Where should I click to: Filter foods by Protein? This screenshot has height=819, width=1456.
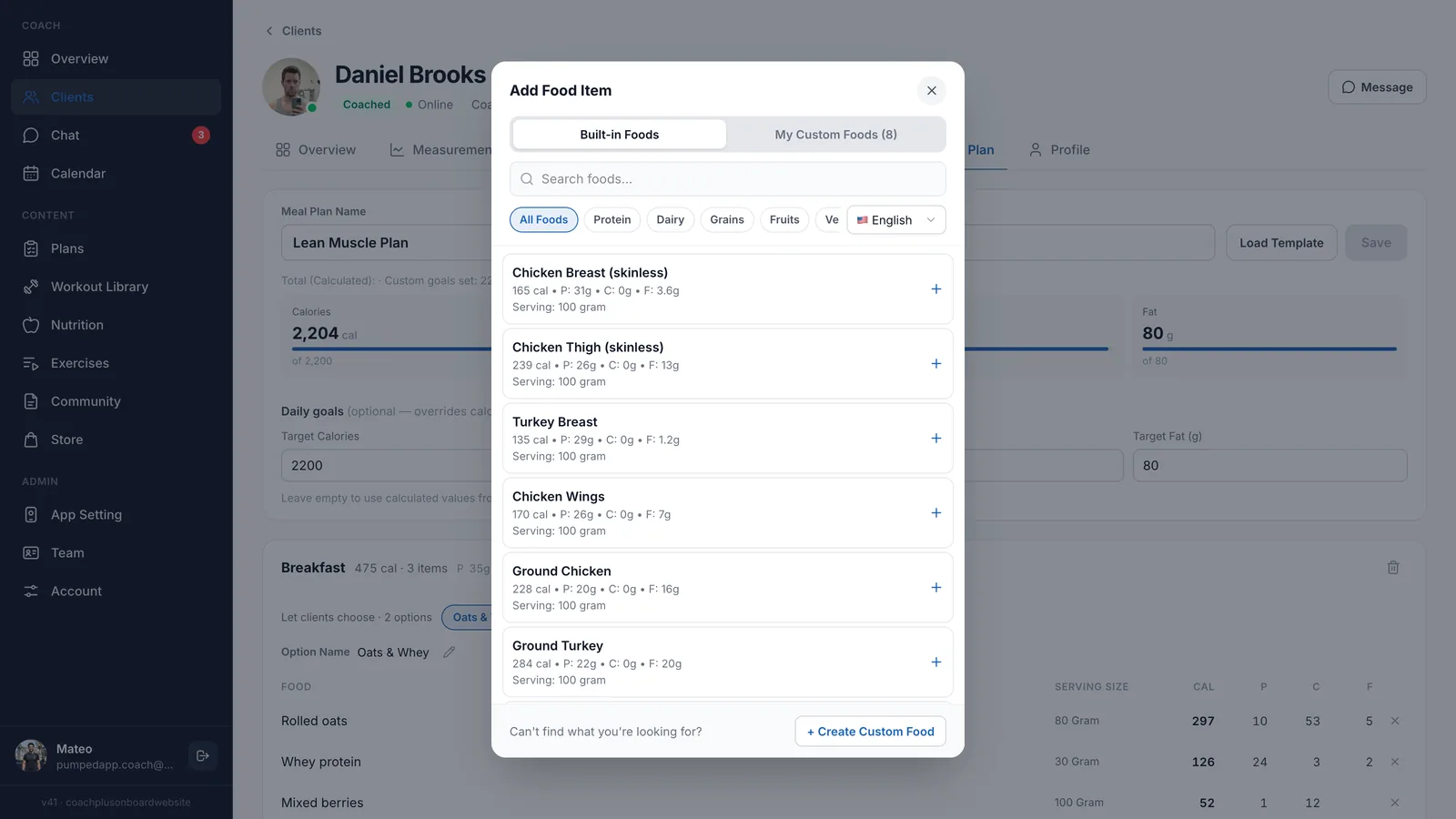612,220
